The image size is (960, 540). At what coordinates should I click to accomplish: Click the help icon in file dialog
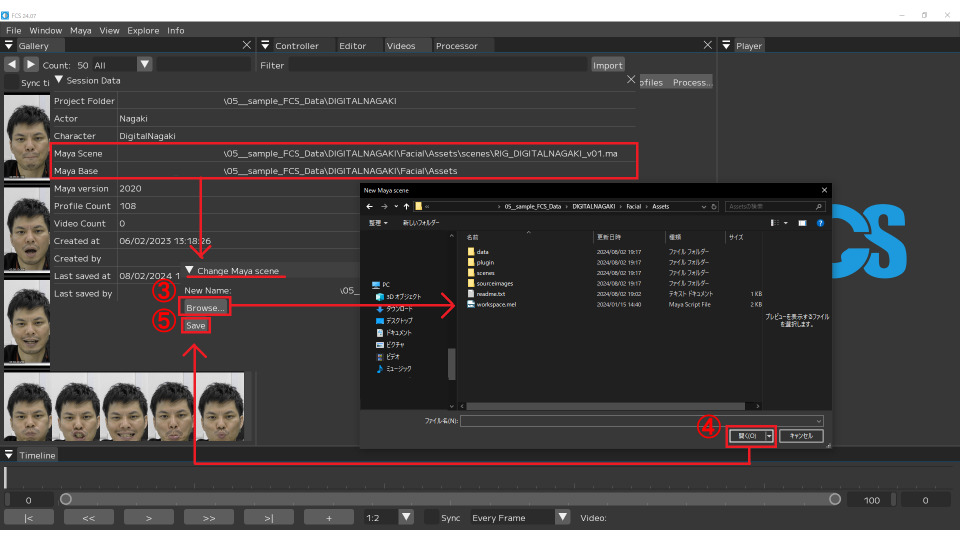(x=818, y=222)
